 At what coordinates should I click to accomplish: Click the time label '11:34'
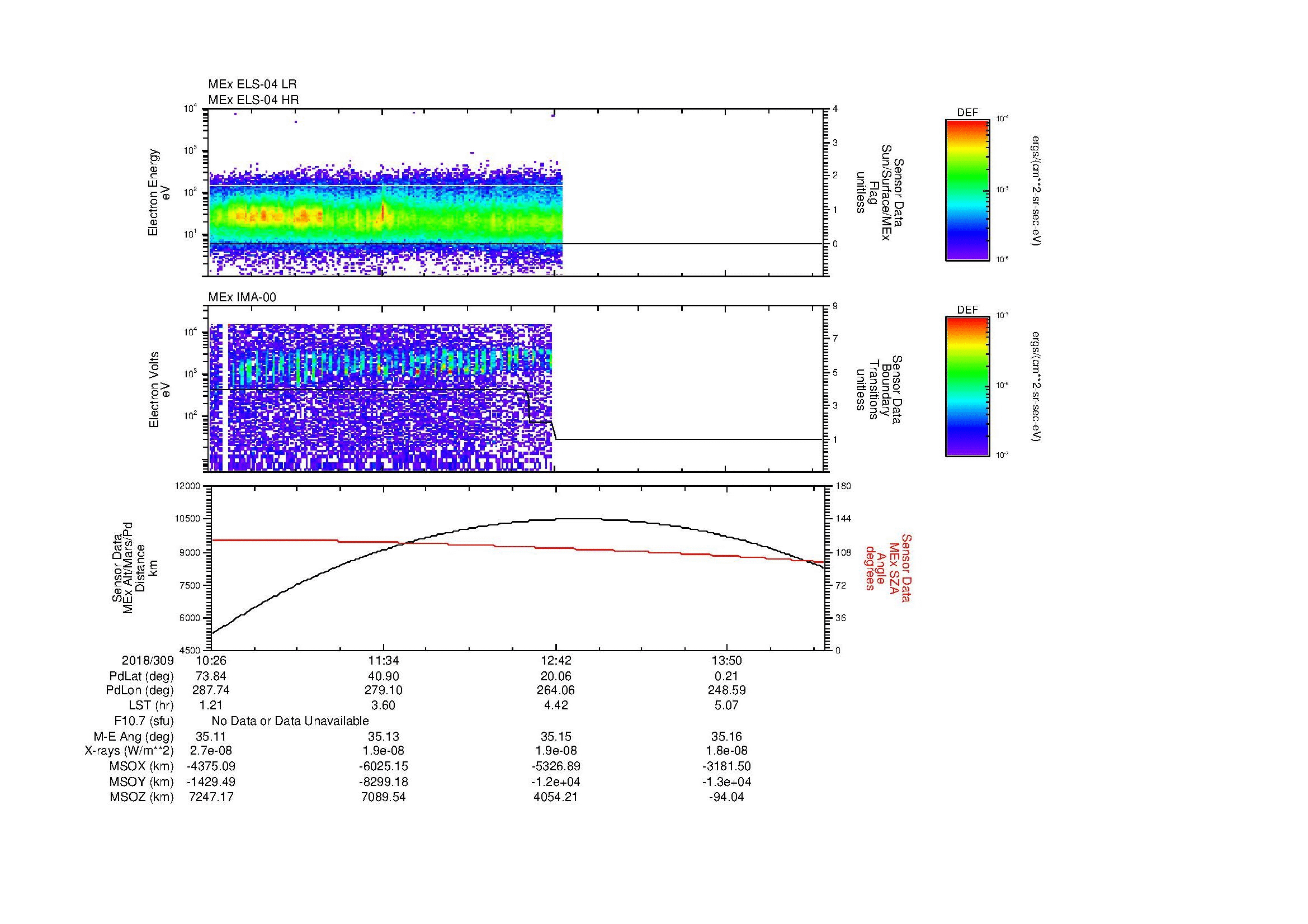click(x=384, y=660)
